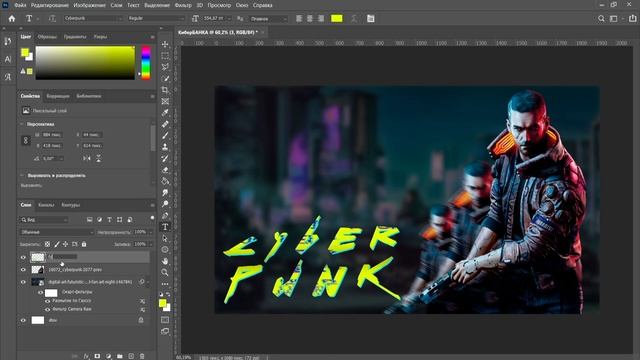
Task: Hide the cyberpunk-2077 prev layer
Action: (23, 269)
